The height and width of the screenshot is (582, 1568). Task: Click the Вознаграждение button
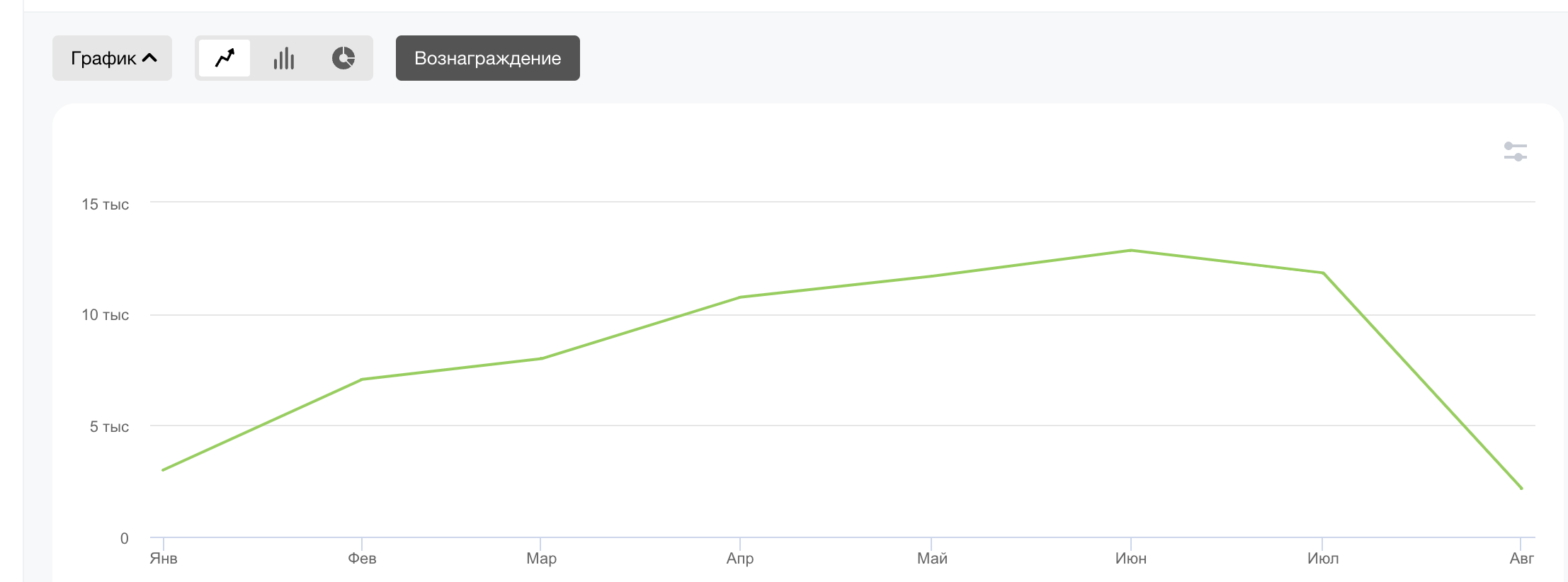click(488, 58)
